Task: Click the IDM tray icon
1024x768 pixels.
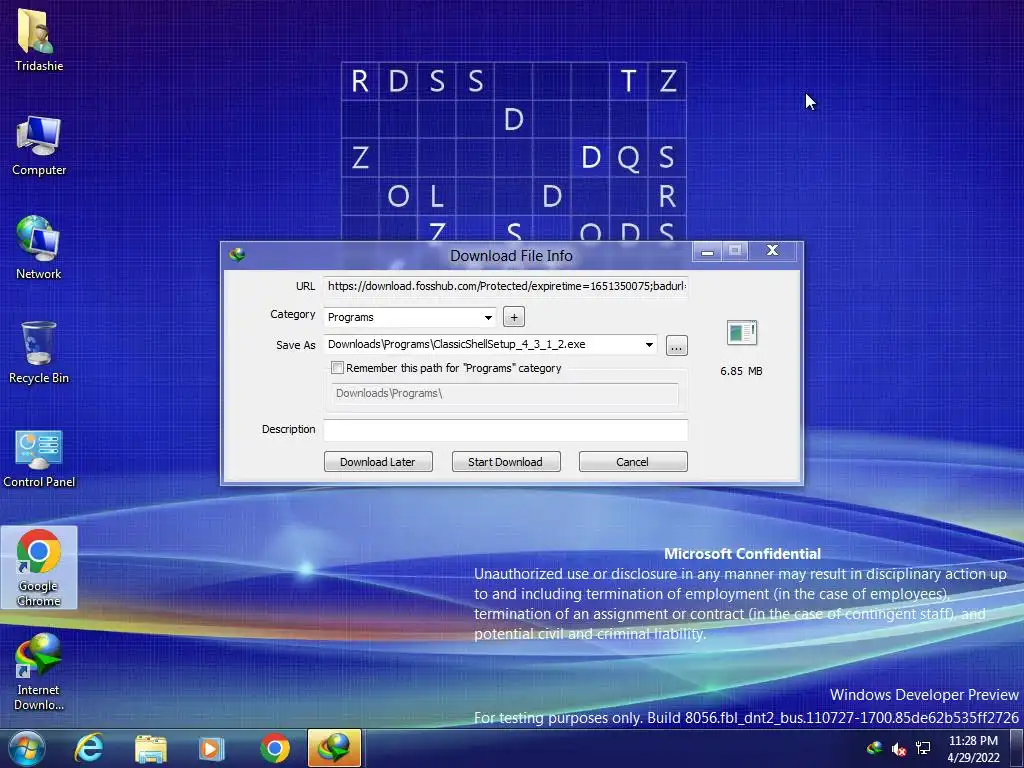Action: point(874,748)
